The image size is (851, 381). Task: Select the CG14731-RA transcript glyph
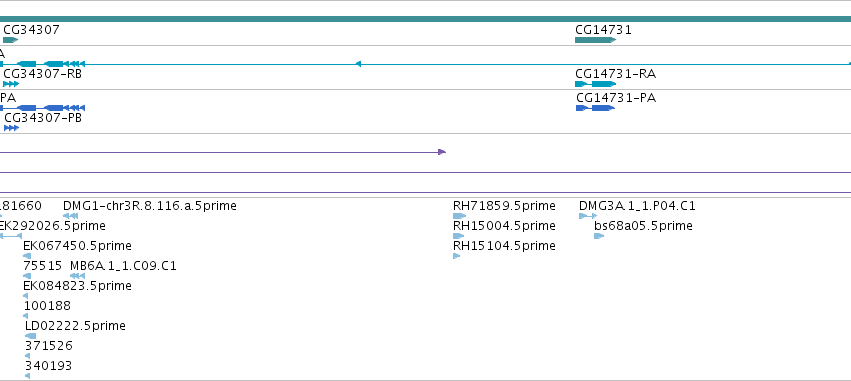(595, 84)
